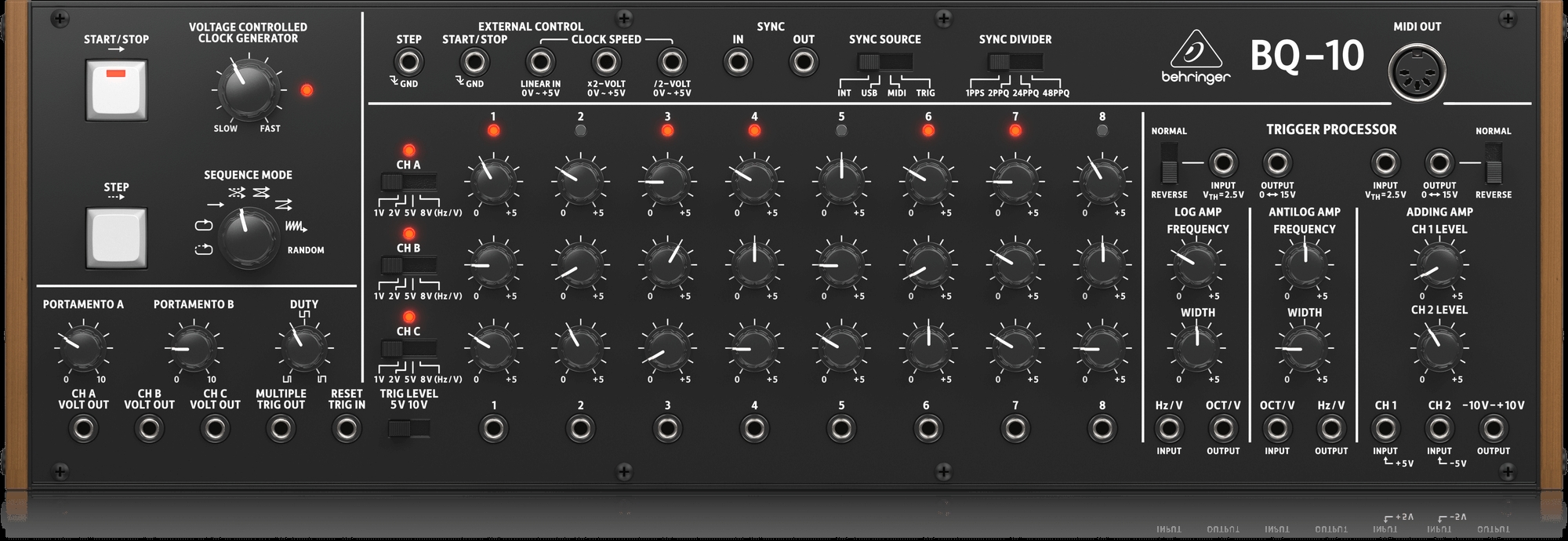
Task: Click the SYNC IN jack
Action: (738, 62)
